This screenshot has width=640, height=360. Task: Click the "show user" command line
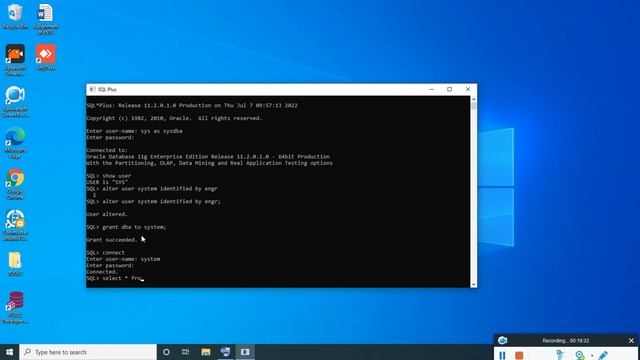tap(109, 176)
